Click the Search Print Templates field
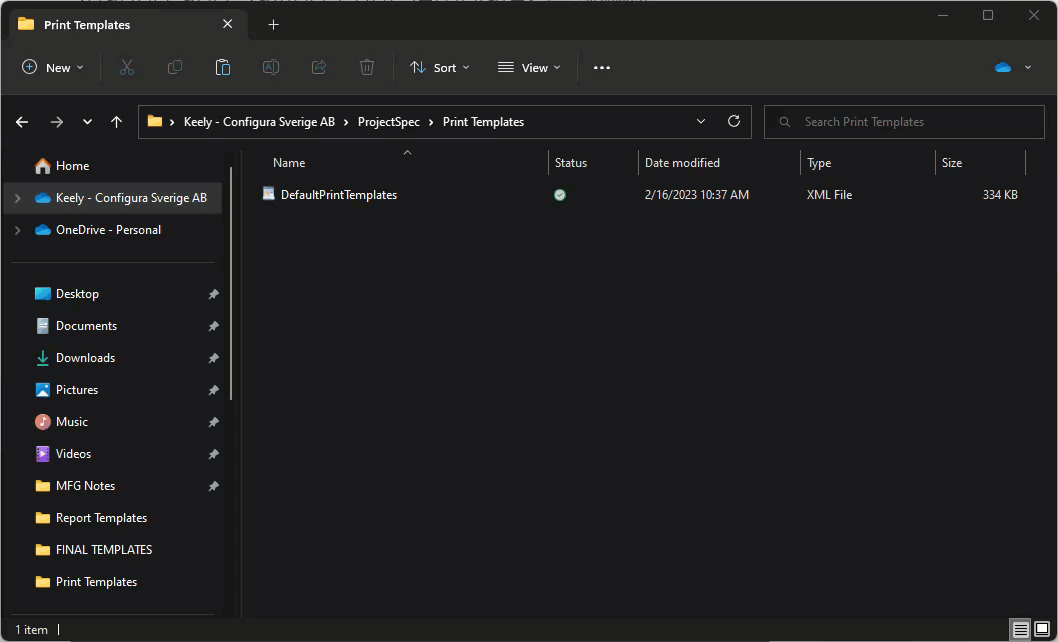The height and width of the screenshot is (642, 1058). coord(904,122)
